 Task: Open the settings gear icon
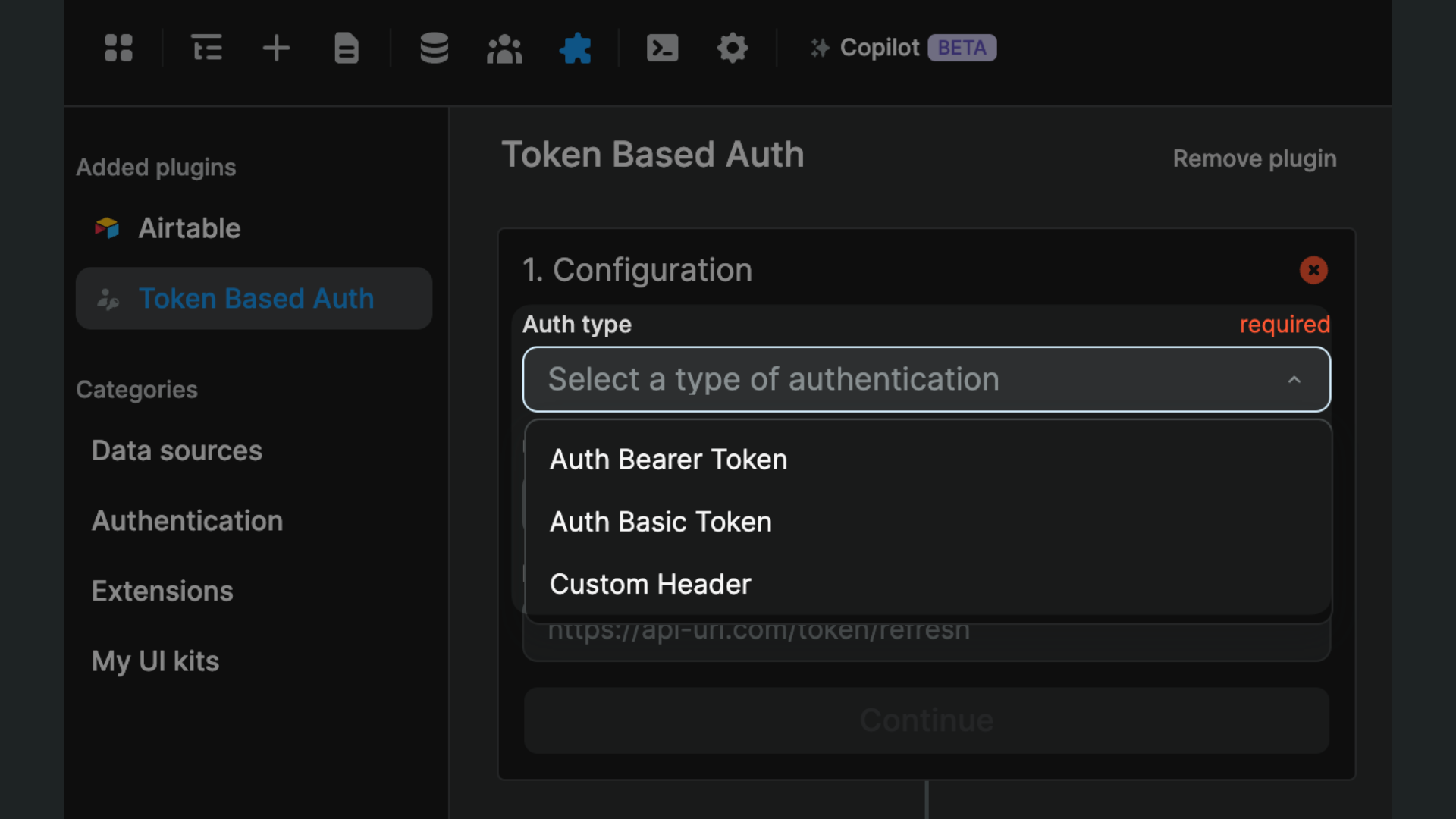732,48
